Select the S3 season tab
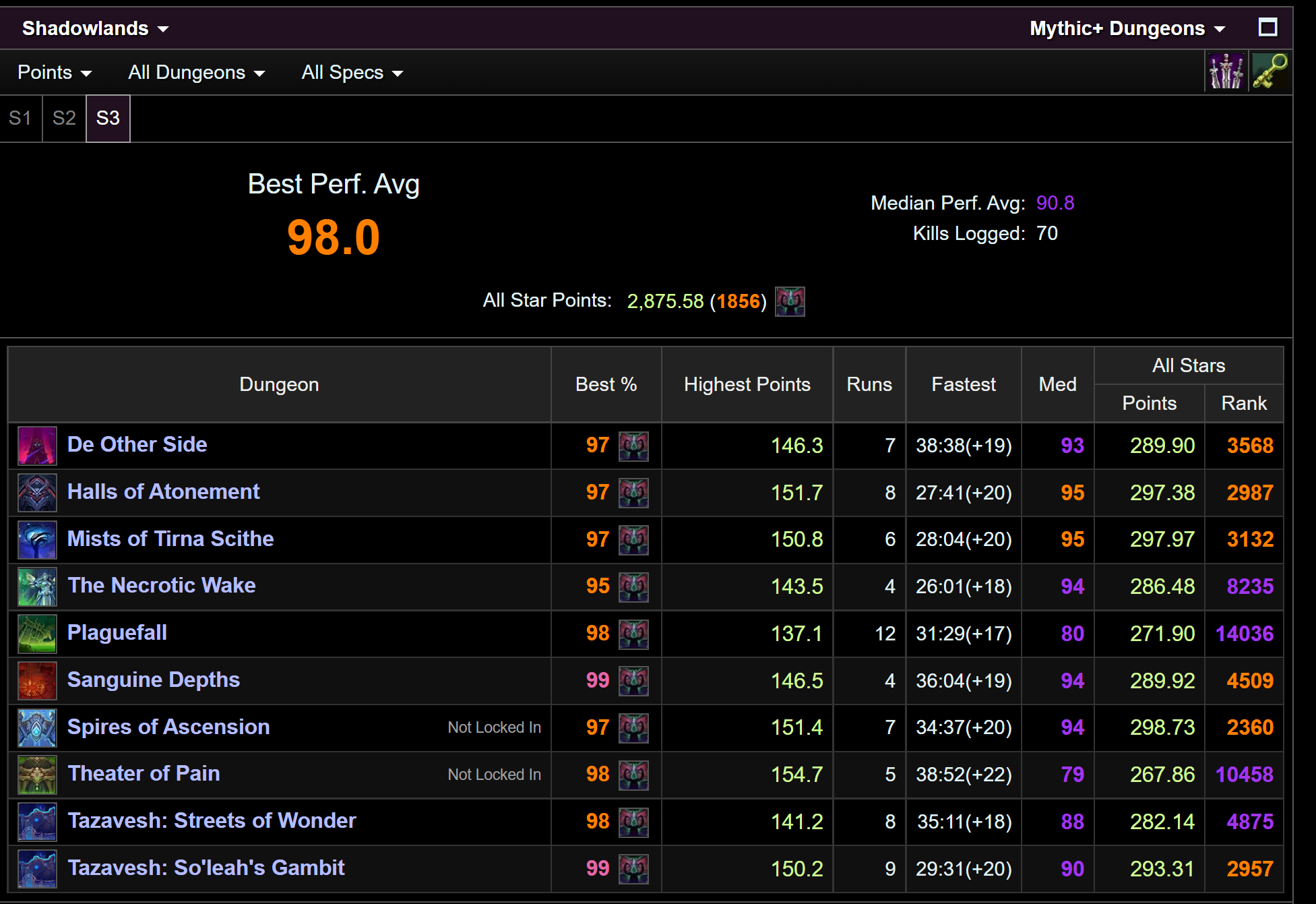Viewport: 1316px width, 904px height. [108, 118]
